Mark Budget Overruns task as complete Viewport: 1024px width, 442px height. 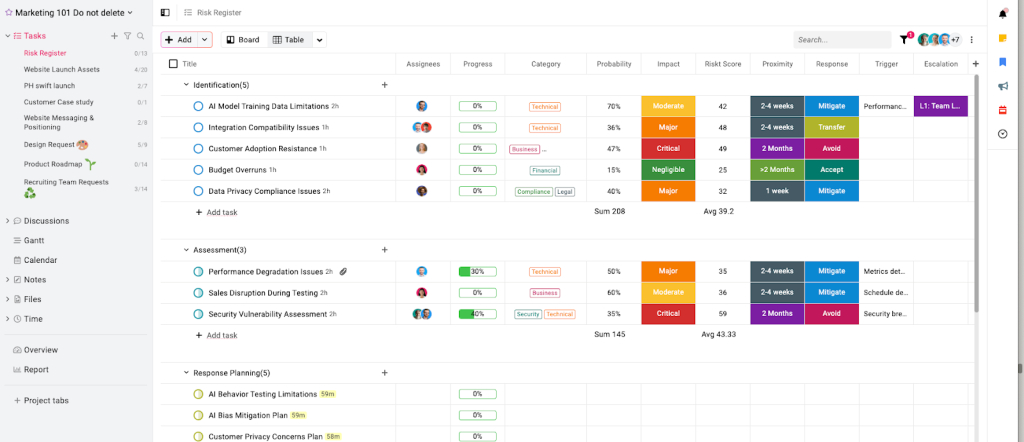198,170
